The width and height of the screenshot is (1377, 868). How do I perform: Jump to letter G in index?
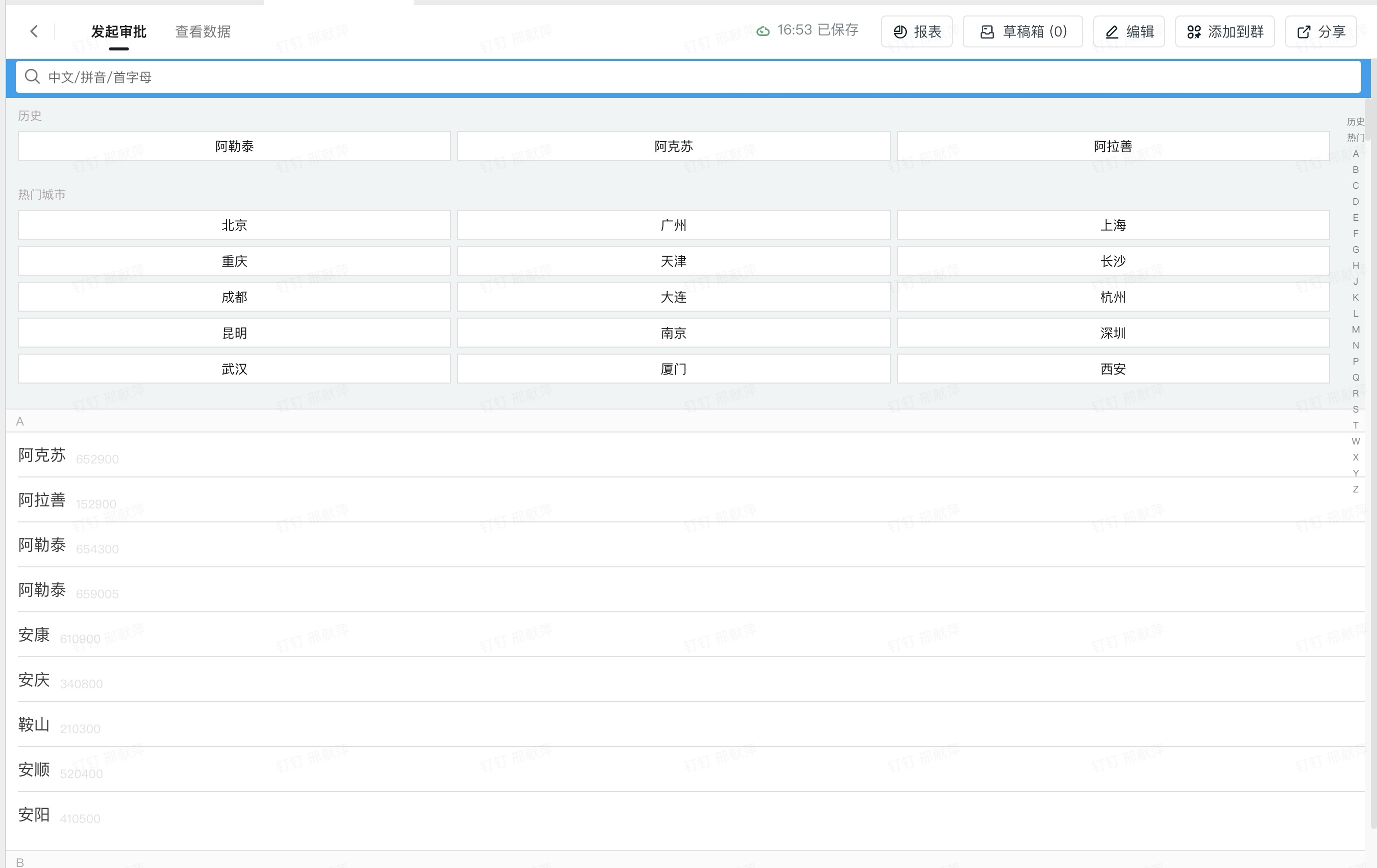coord(1356,250)
